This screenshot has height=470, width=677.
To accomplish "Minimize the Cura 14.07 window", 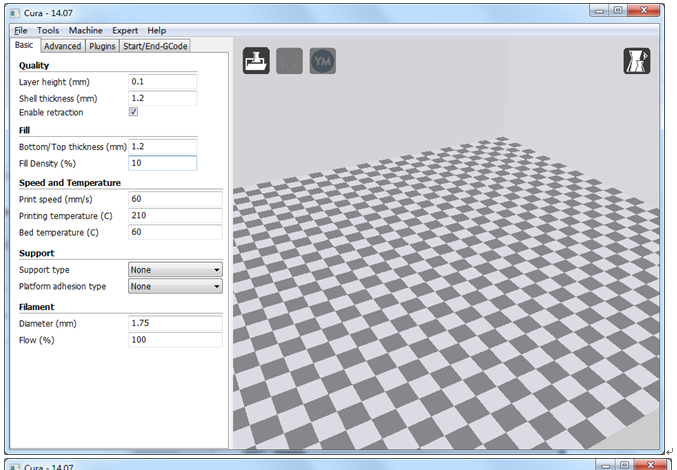I will tap(599, 10).
